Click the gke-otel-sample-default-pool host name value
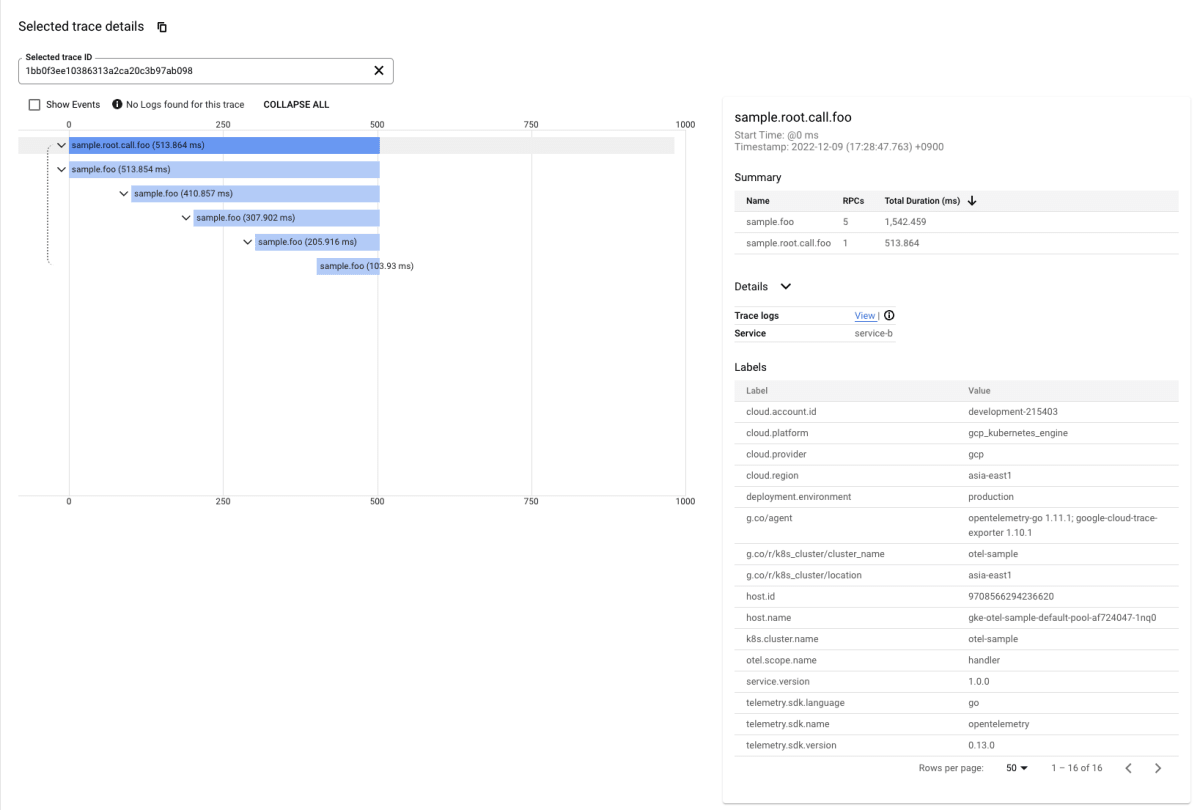 pyautogui.click(x=1062, y=617)
